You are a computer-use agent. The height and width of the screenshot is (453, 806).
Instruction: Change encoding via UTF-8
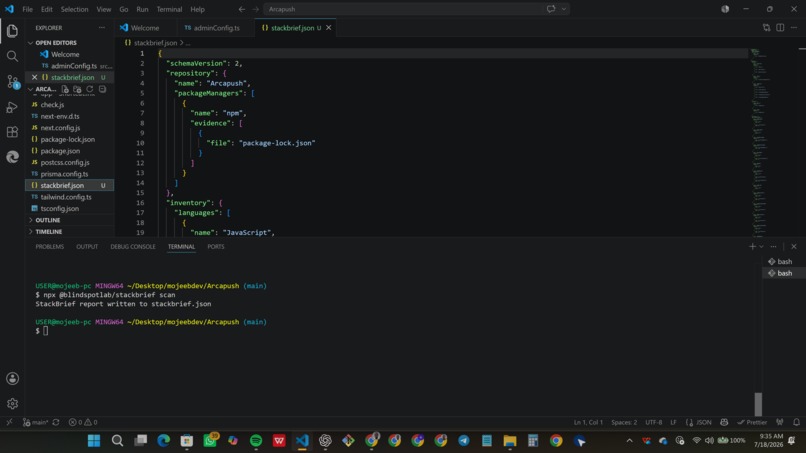coord(654,422)
